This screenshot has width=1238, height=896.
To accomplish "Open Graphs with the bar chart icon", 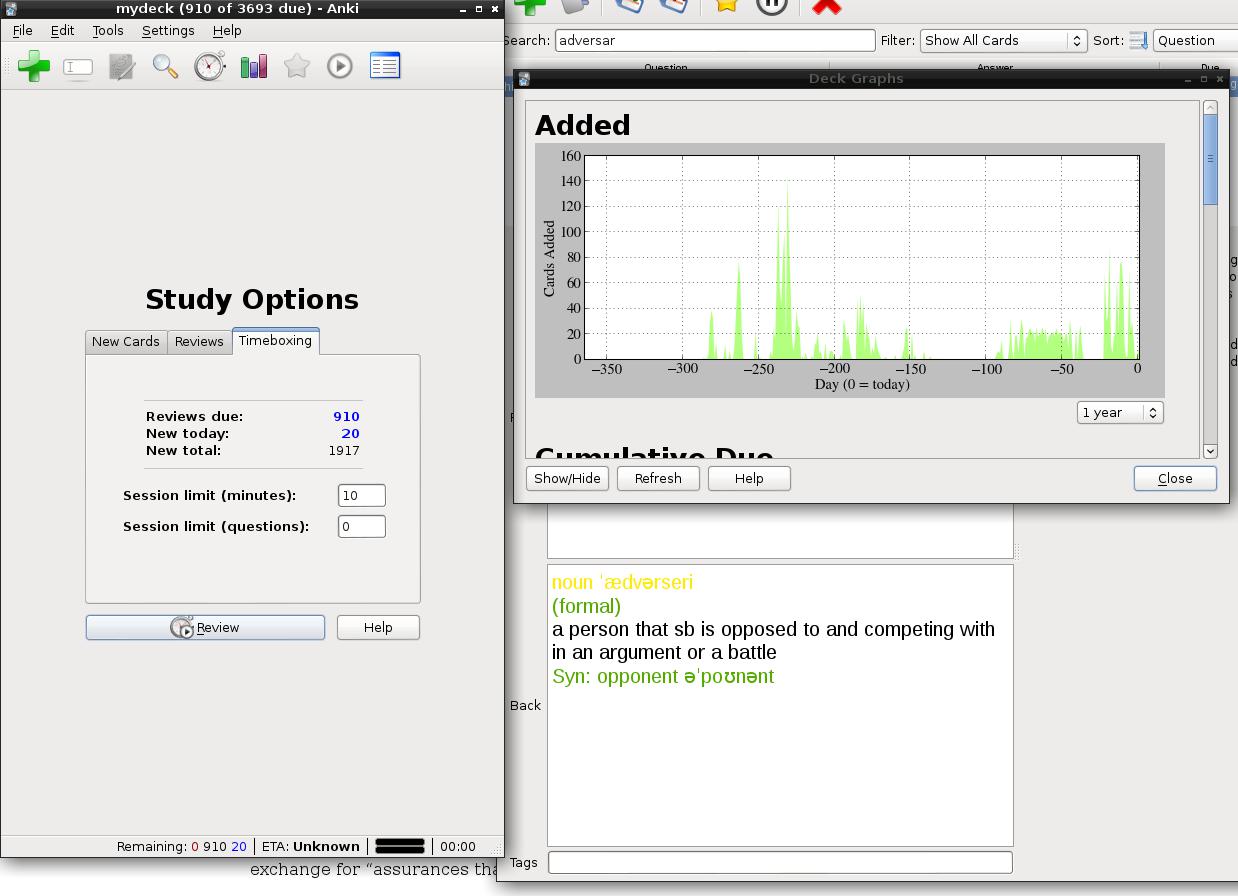I will 253,67.
